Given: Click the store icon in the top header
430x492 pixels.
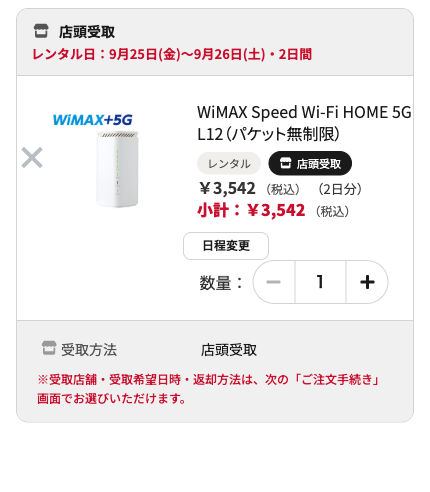Looking at the screenshot, I should pyautogui.click(x=41, y=31).
